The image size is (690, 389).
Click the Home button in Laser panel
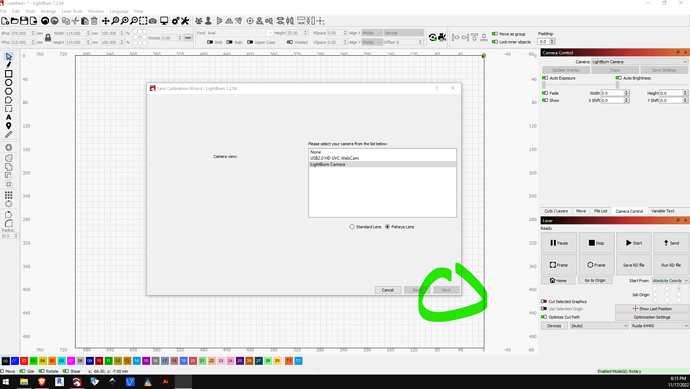pyautogui.click(x=558, y=280)
